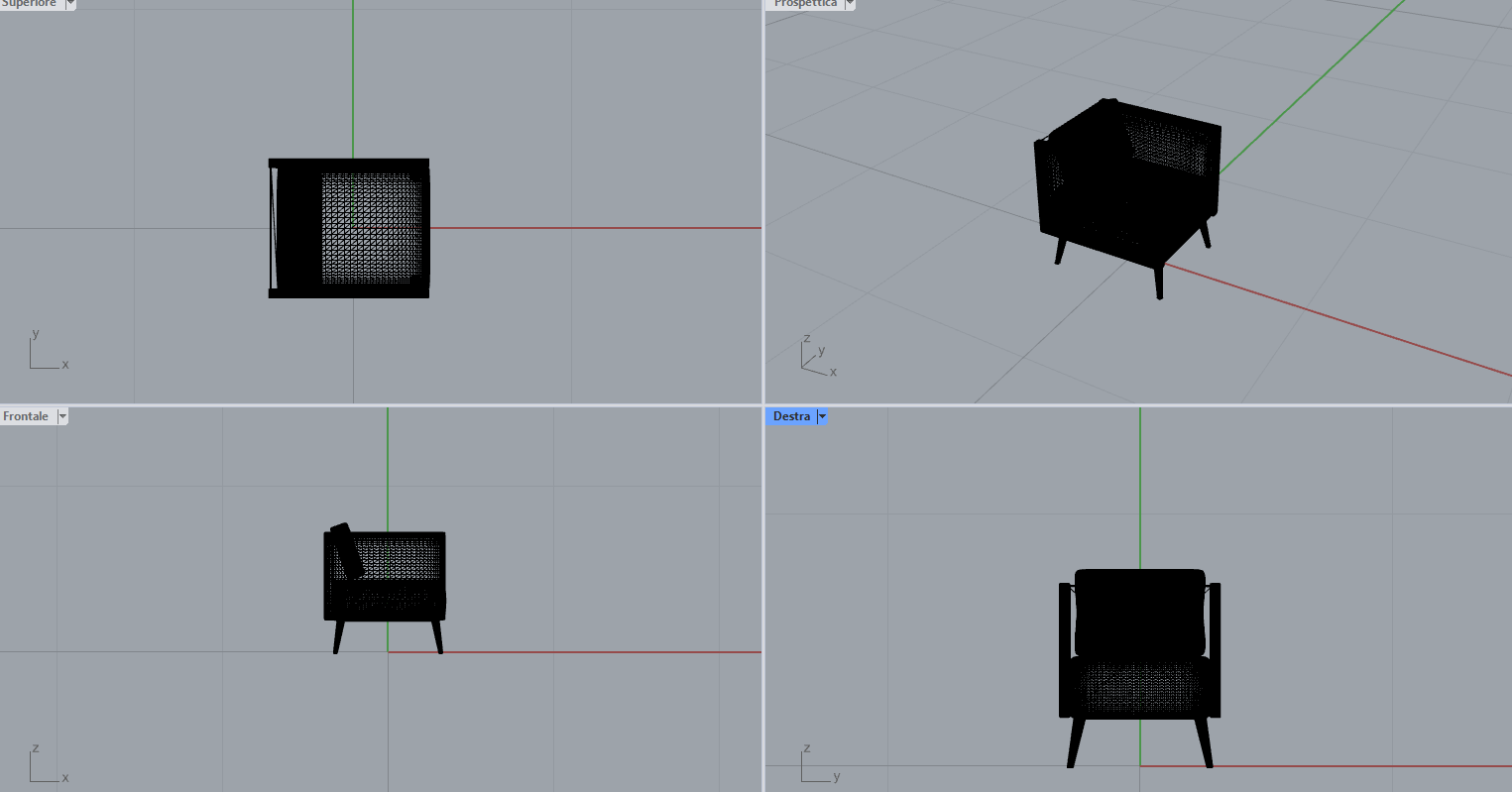Click the Superiore viewport title label
The image size is (1512, 792).
pyautogui.click(x=30, y=4)
